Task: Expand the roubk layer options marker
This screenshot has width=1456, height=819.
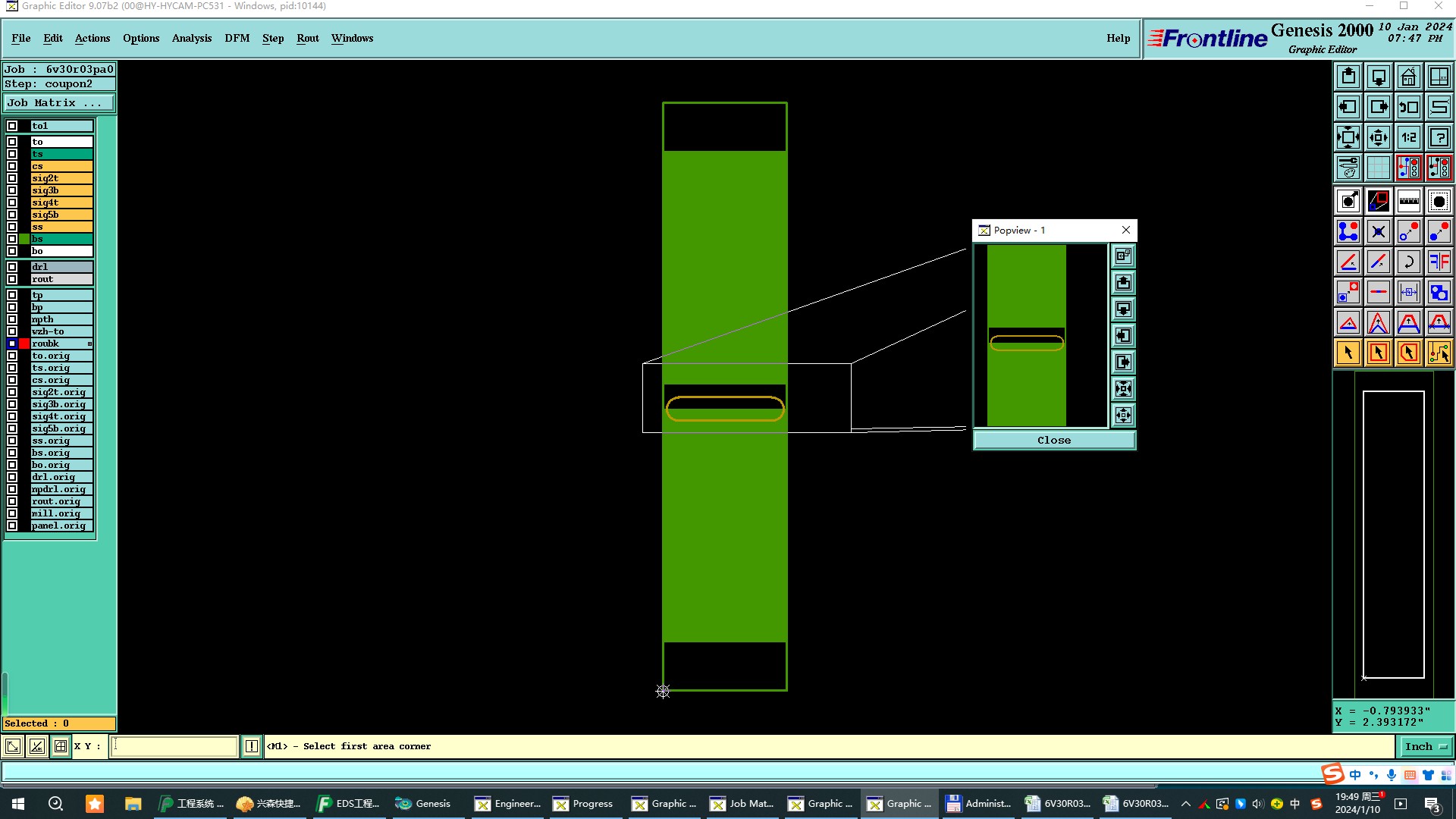Action: (89, 344)
